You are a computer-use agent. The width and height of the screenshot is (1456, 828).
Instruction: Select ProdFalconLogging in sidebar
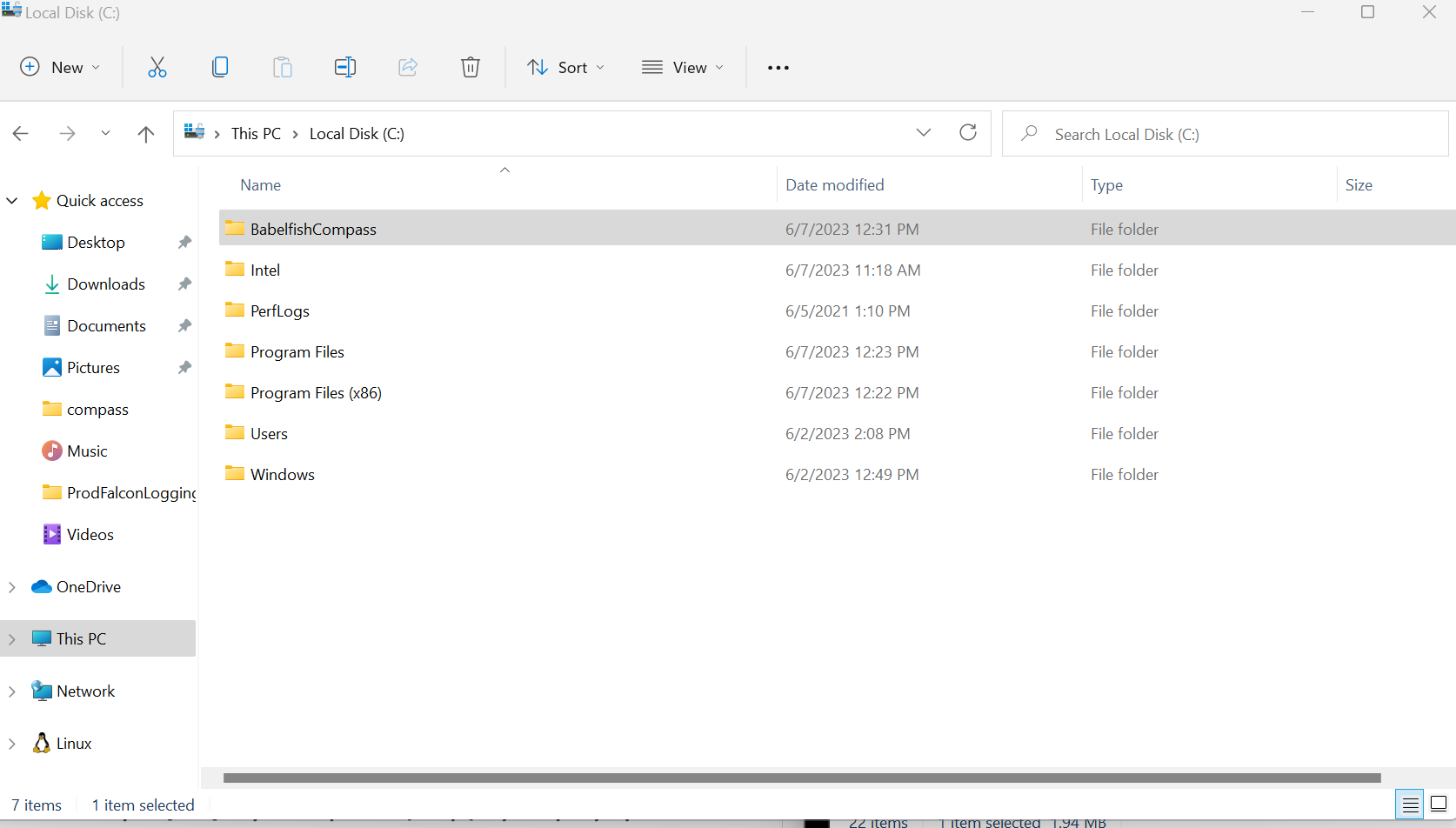coord(130,493)
